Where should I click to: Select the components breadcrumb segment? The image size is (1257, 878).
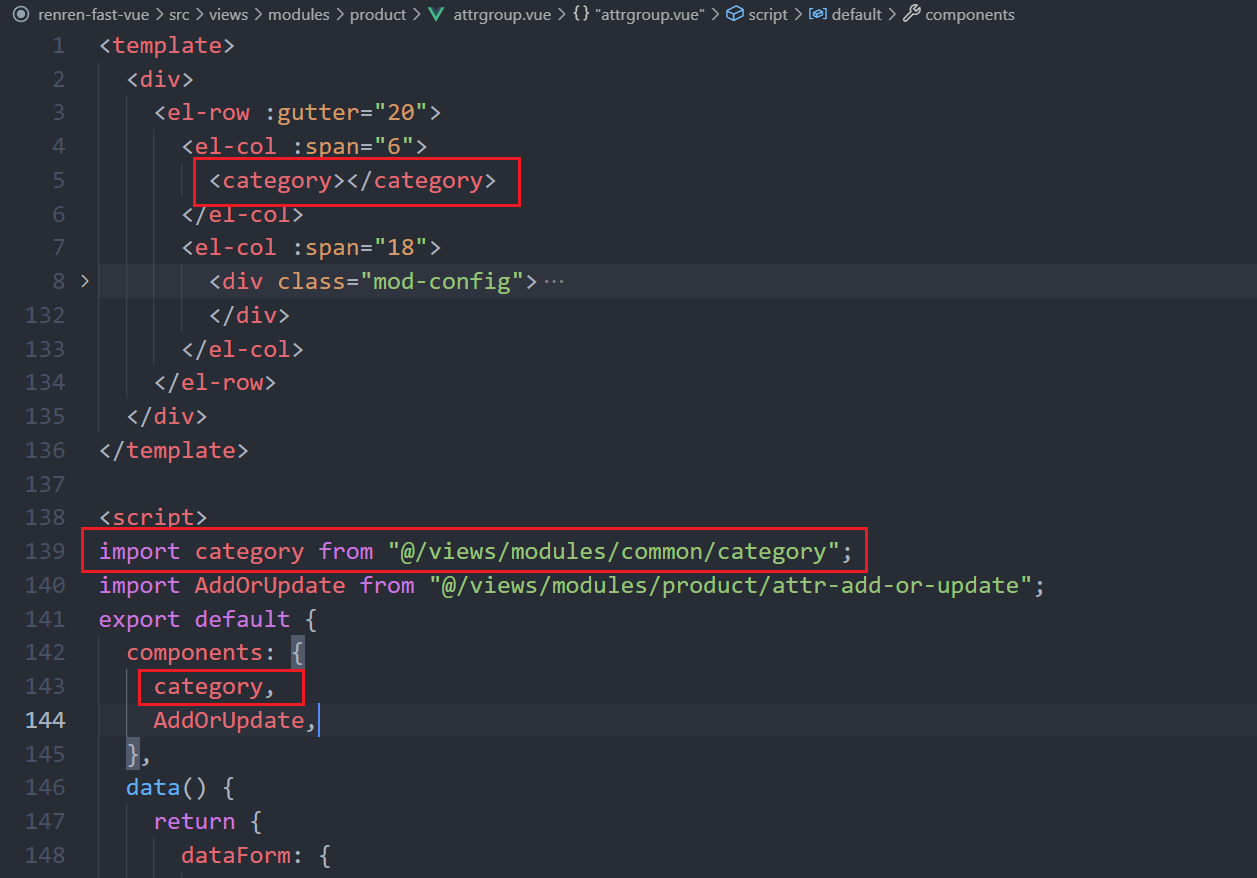tap(970, 14)
